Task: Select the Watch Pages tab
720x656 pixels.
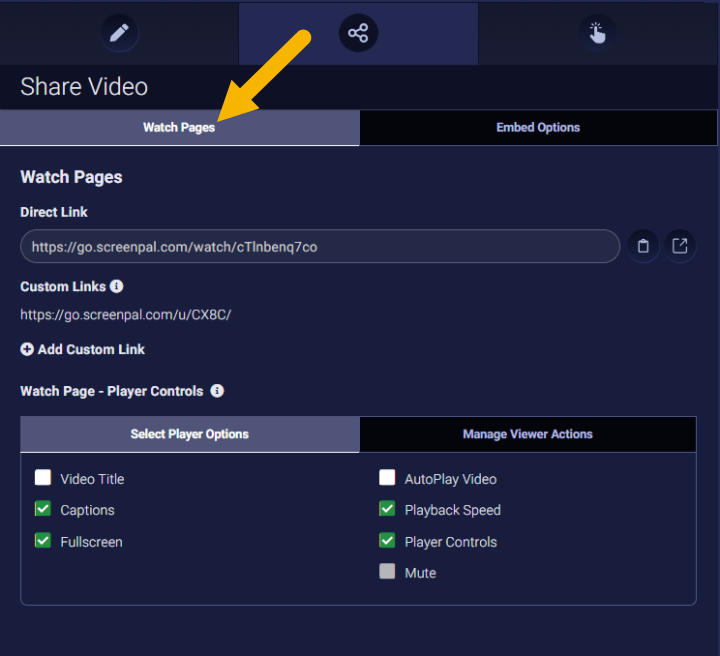Action: pyautogui.click(x=179, y=128)
